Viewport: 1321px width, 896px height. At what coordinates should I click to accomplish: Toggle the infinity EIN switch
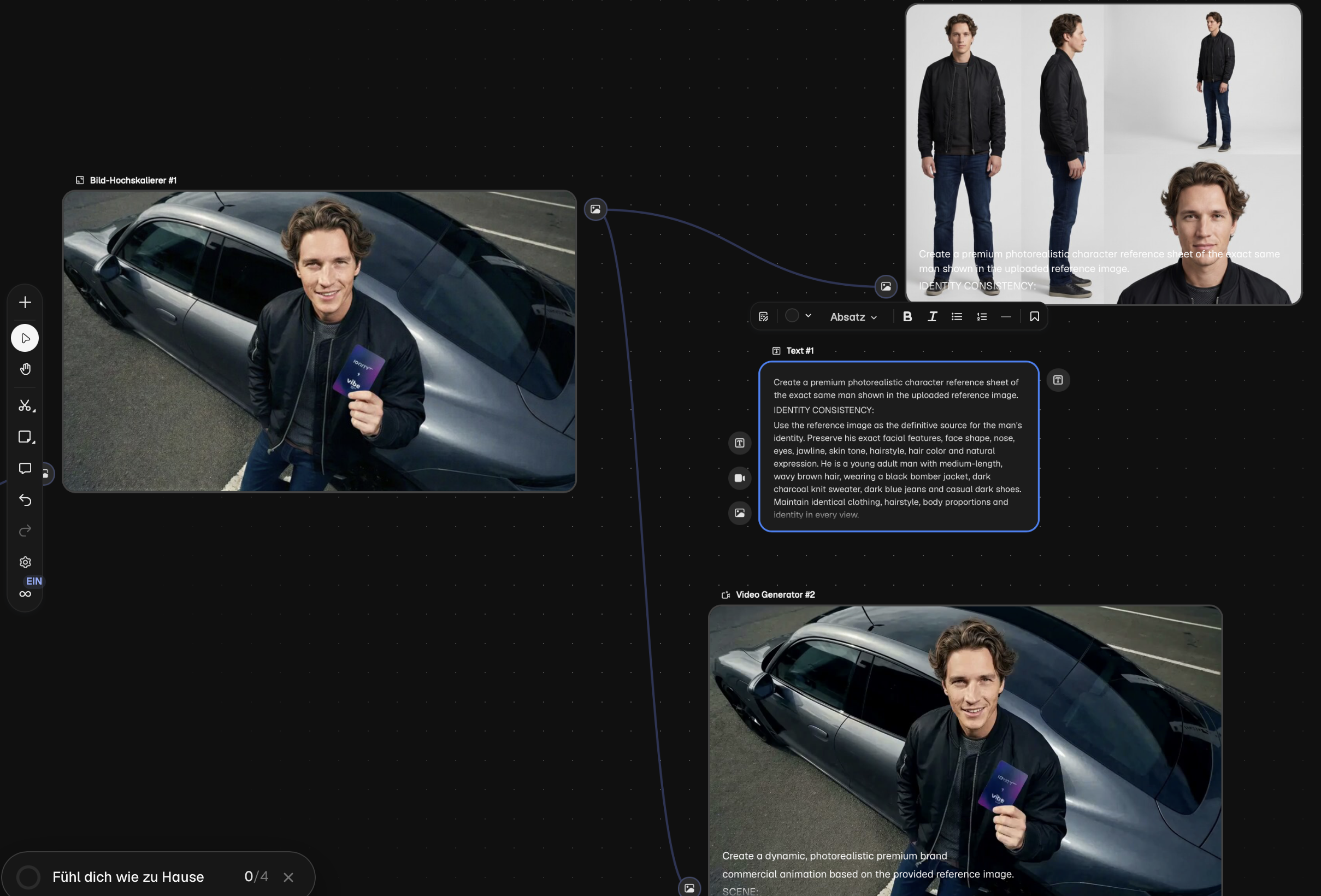pos(26,593)
